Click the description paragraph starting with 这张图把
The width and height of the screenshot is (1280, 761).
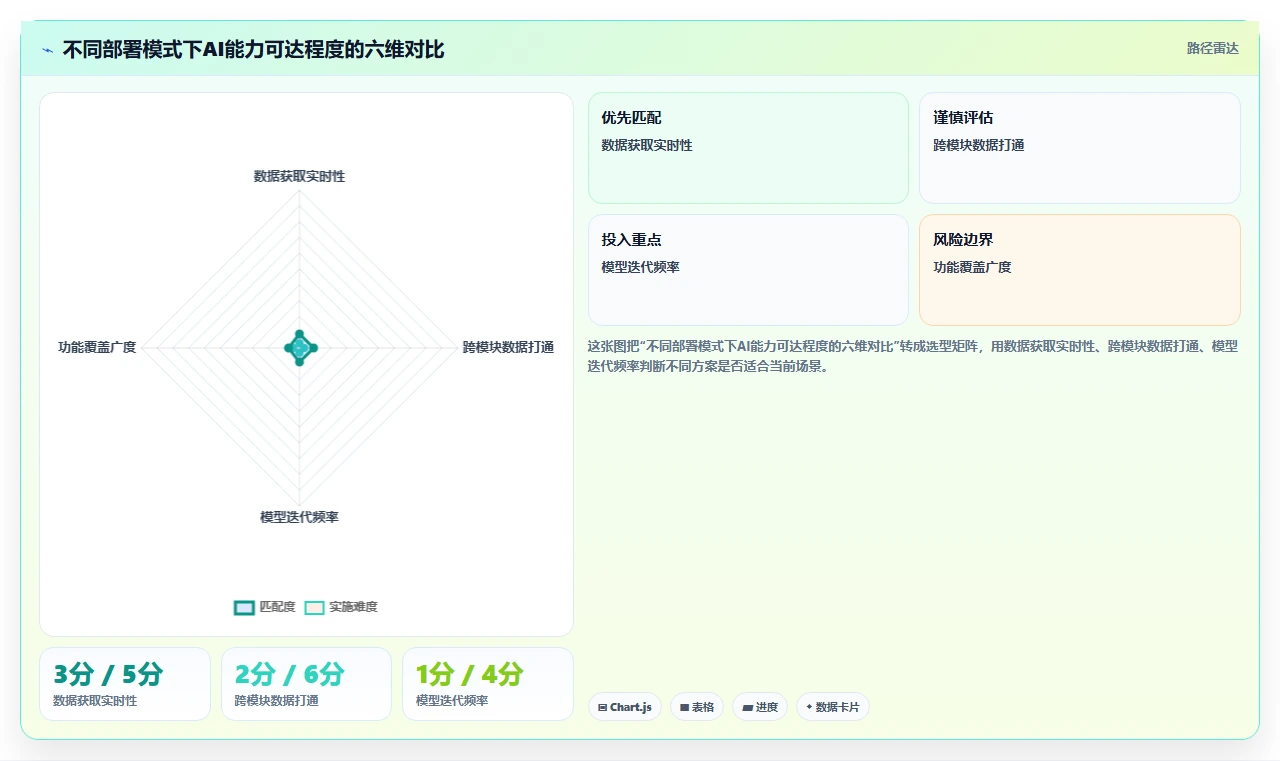913,356
